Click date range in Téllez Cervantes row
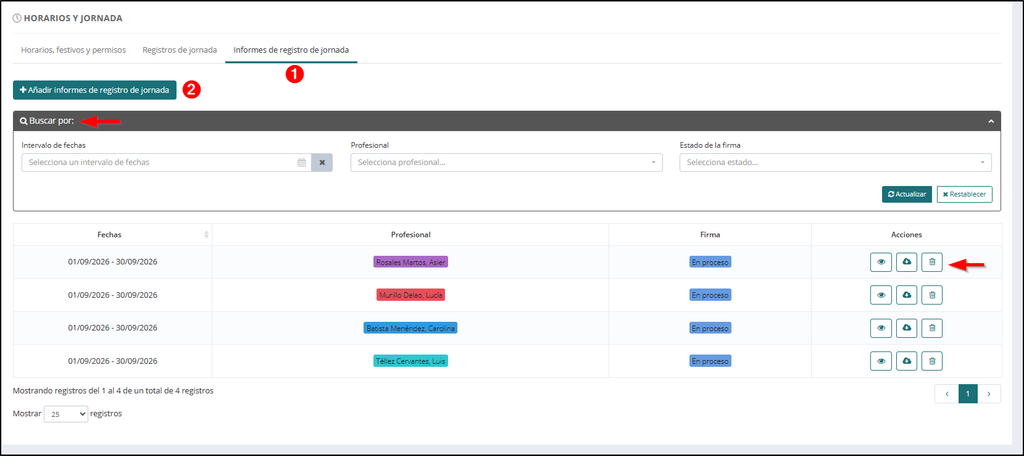 pyautogui.click(x=112, y=361)
